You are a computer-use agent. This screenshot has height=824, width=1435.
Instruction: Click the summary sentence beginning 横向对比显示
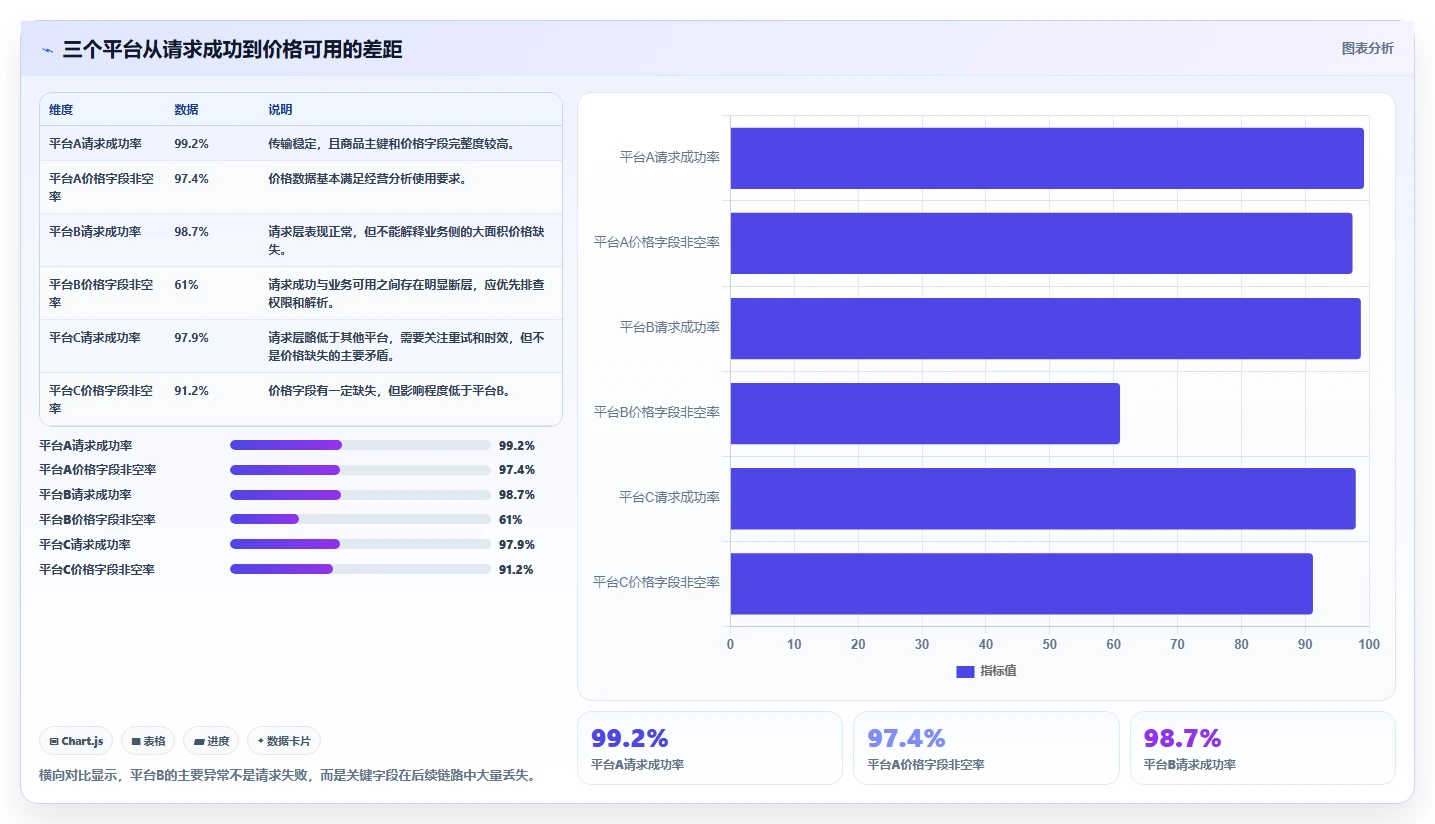[287, 775]
